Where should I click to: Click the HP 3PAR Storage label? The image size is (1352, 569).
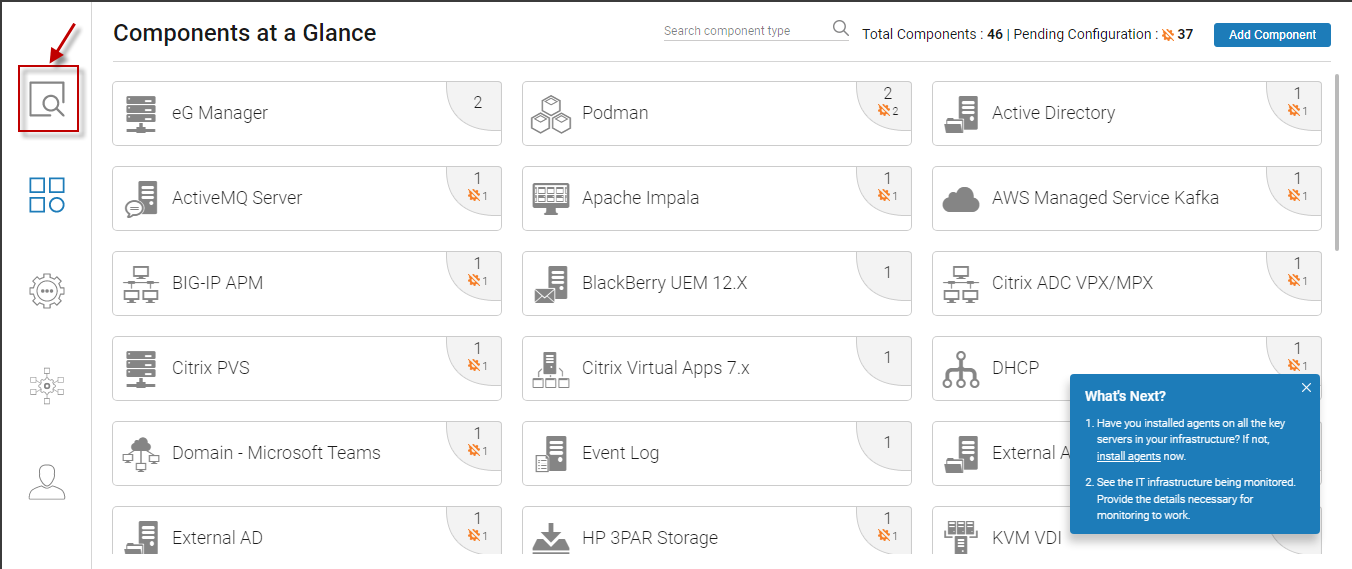(x=650, y=538)
